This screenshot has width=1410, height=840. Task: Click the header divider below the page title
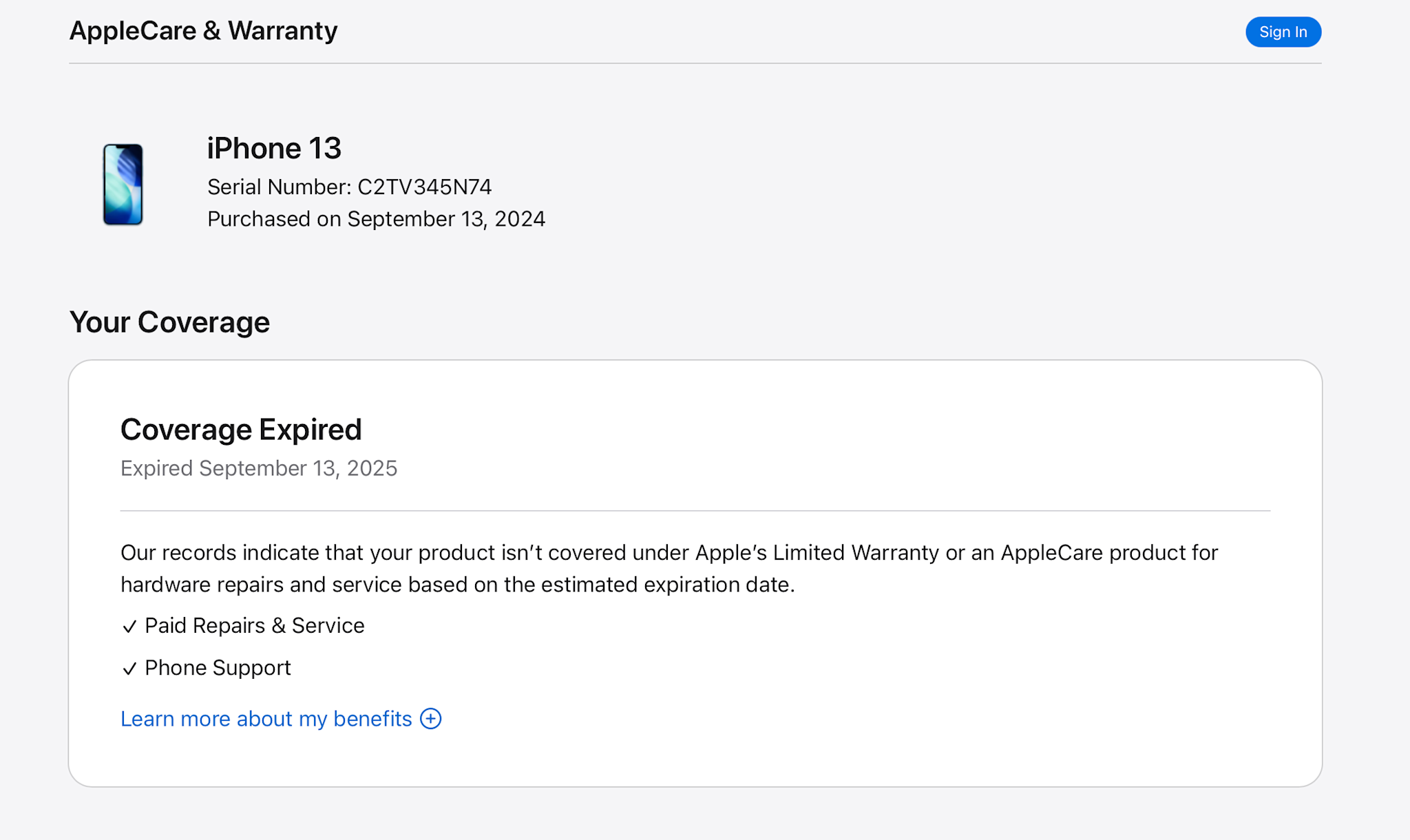point(695,63)
